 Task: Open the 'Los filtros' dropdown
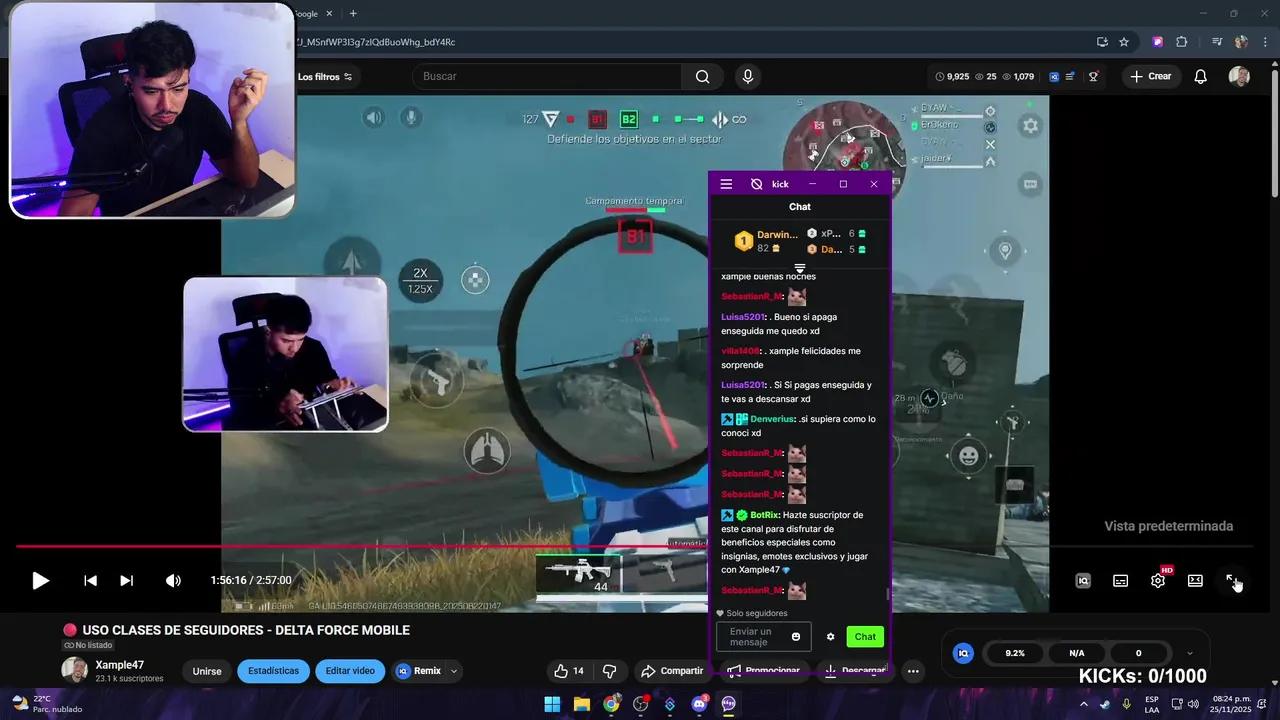pos(326,77)
